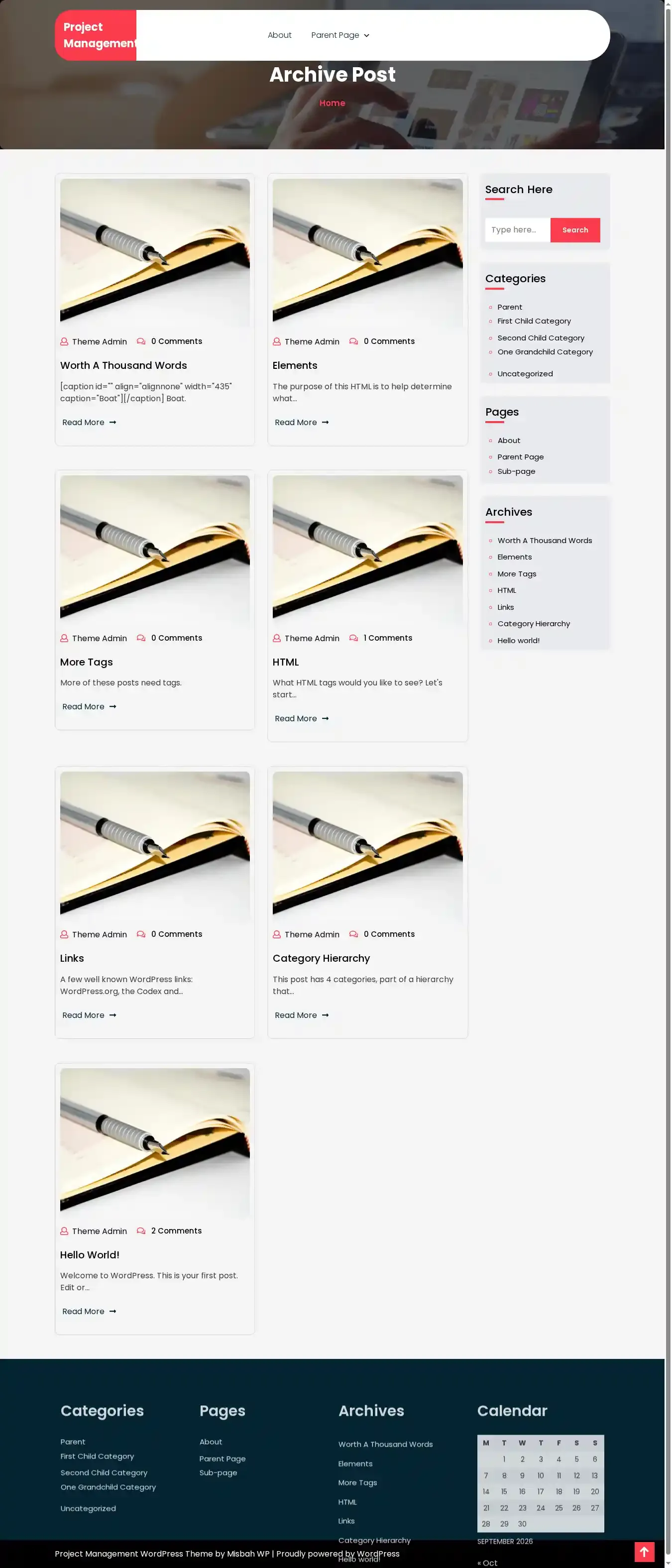Open Worth A Thousand Words in the sidebar Archives

click(544, 541)
